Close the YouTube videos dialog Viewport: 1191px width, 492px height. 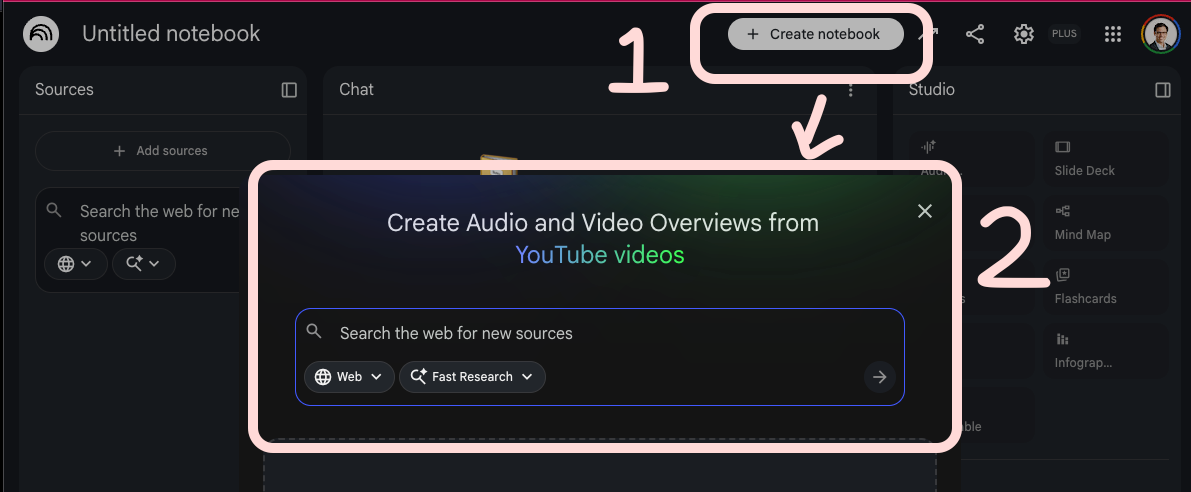924,211
